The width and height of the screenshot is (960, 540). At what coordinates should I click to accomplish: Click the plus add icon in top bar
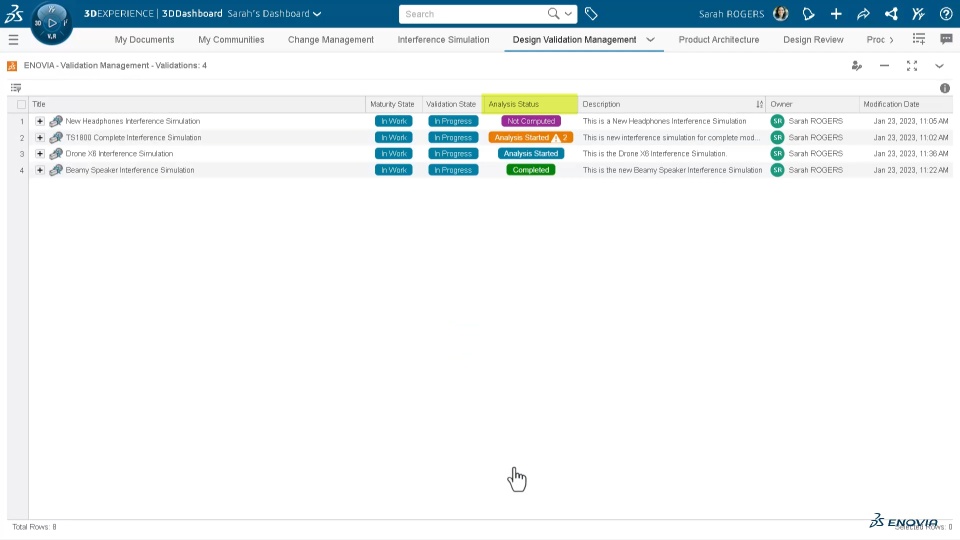coord(836,13)
